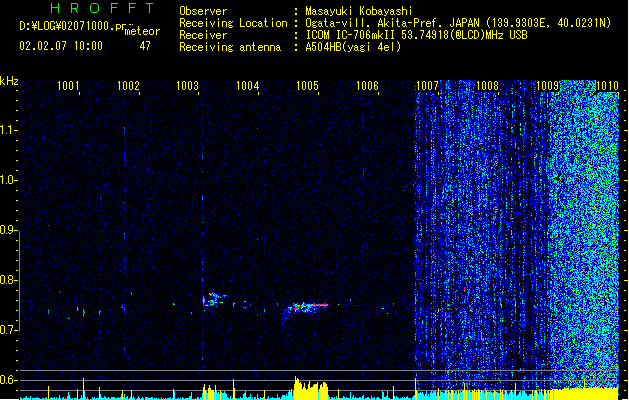
Task: Click the kHz axis unit label
Action: click(x=9, y=81)
